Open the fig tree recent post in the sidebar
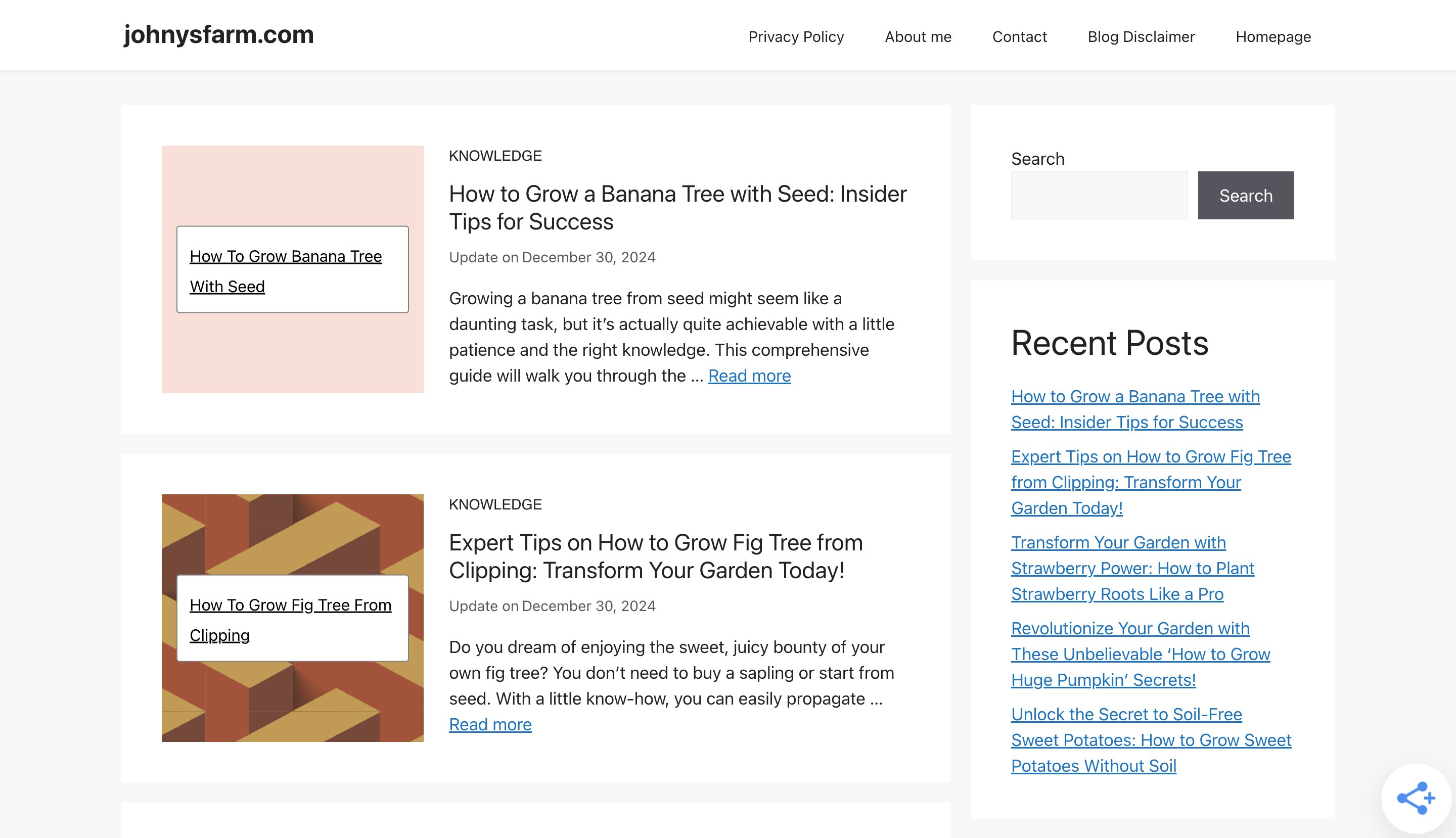Image resolution: width=1456 pixels, height=838 pixels. pos(1150,482)
